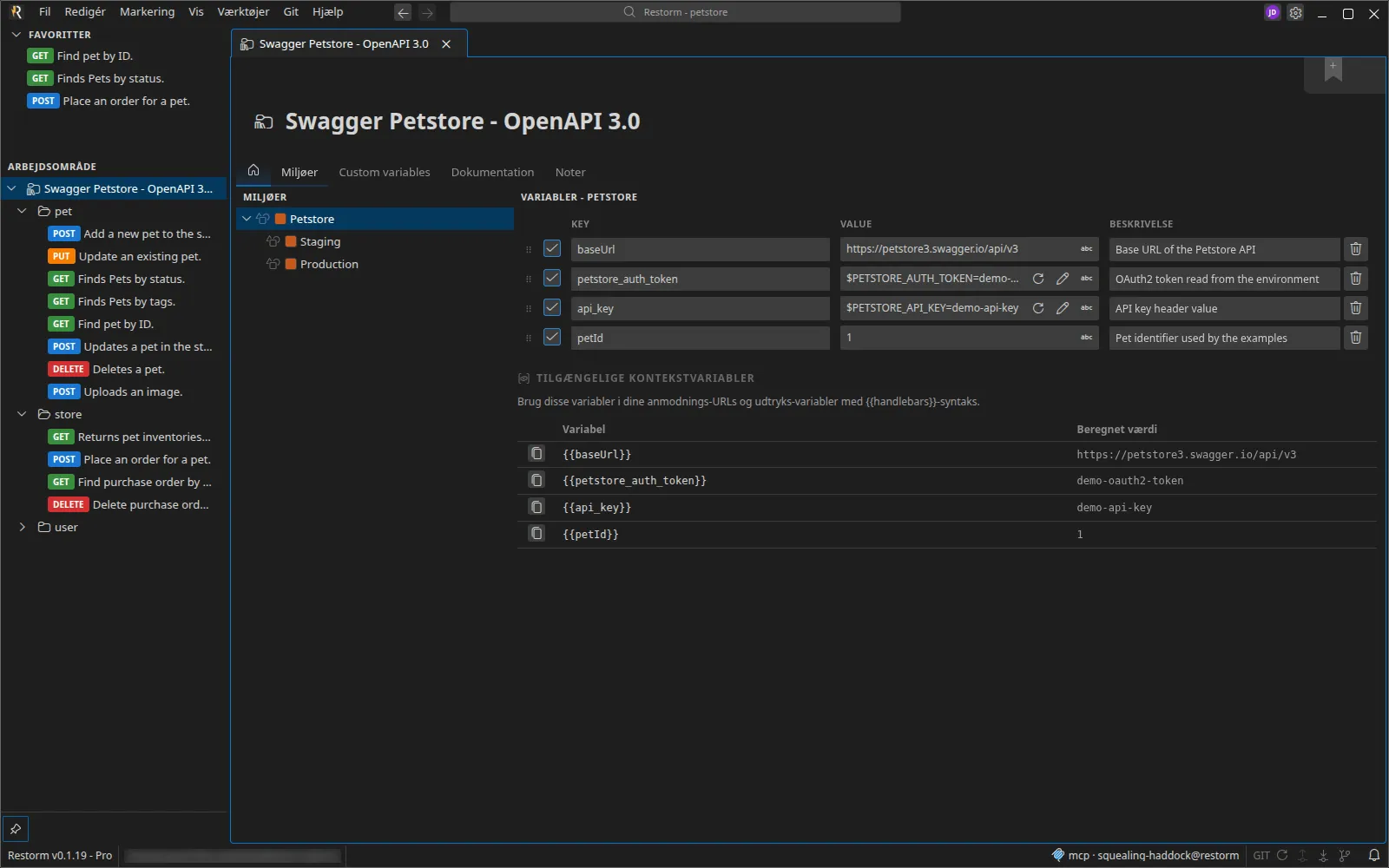Edit the petstore_auth_token value with pencil icon
The height and width of the screenshot is (868, 1389).
(x=1062, y=279)
